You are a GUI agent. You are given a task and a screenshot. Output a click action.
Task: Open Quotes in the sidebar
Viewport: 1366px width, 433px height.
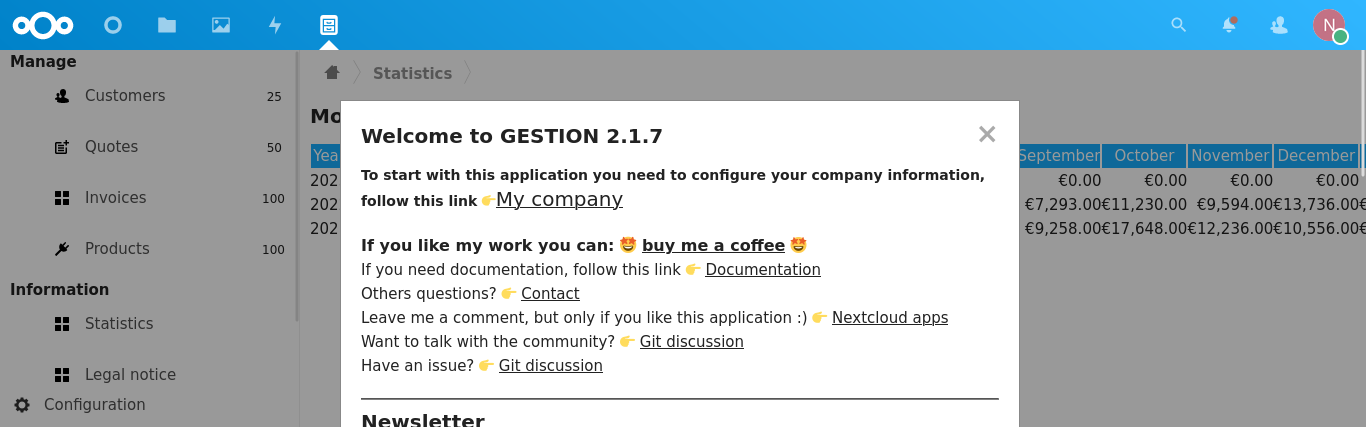pos(111,147)
